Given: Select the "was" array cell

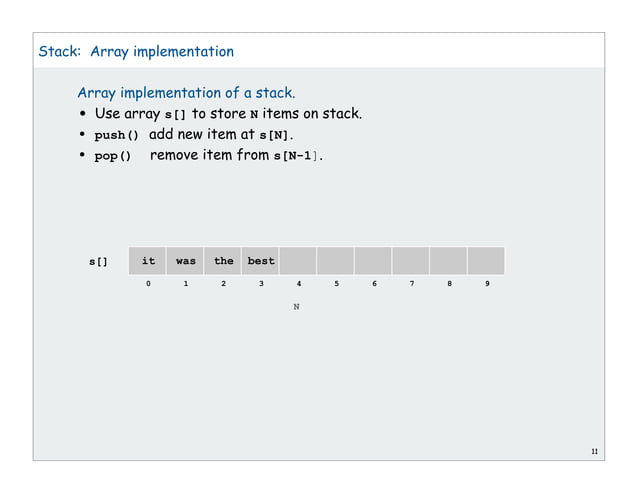Looking at the screenshot, I should tap(185, 261).
